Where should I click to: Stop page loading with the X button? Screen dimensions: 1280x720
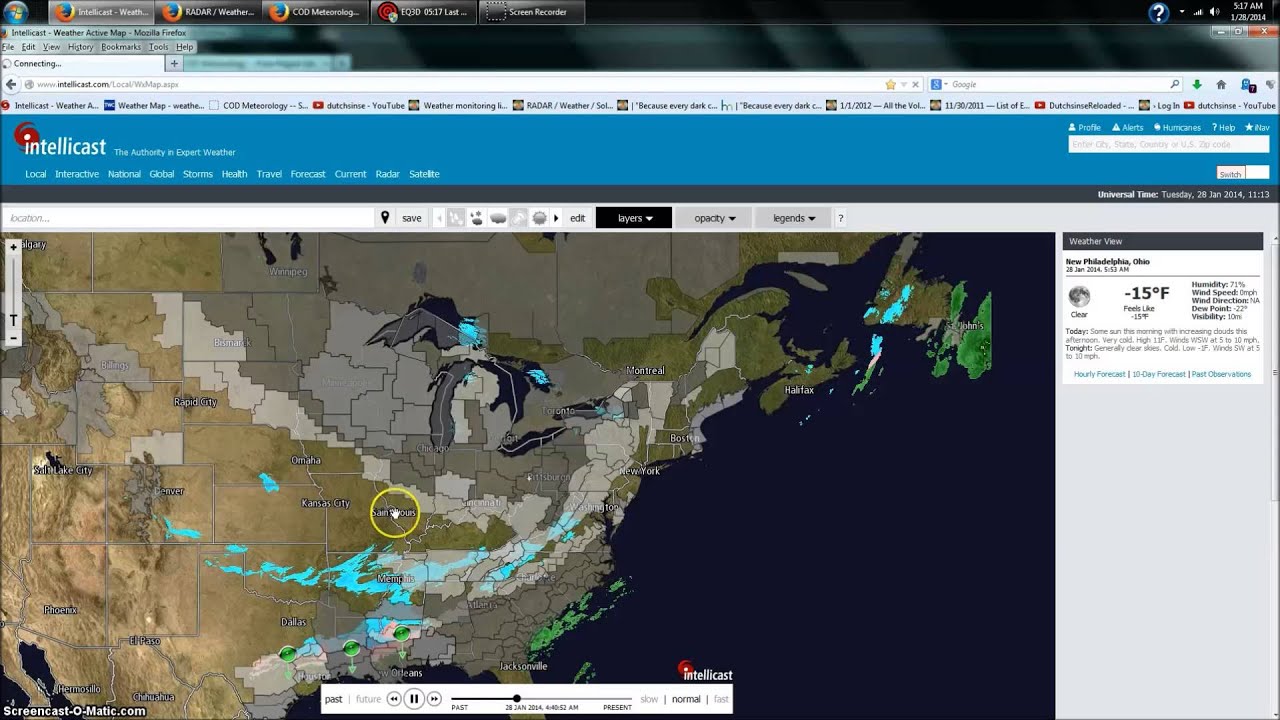tap(915, 85)
